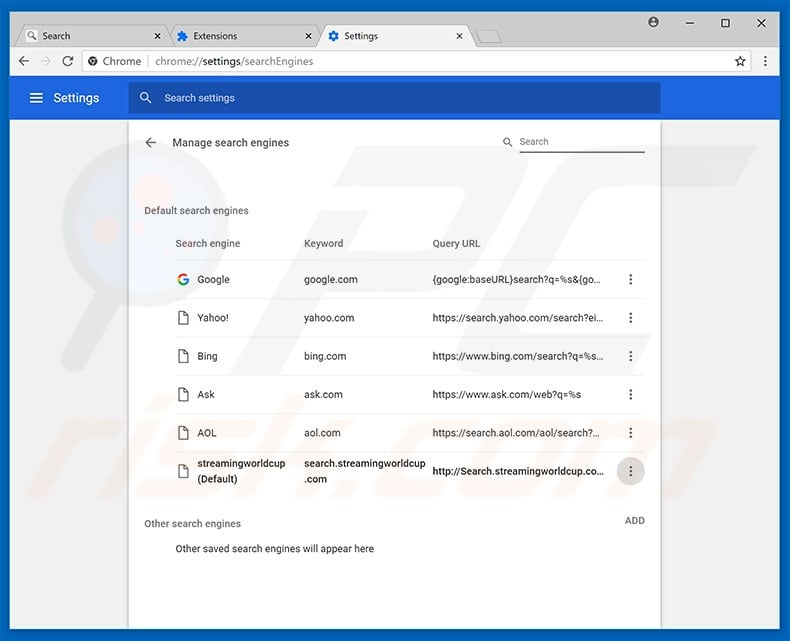Switch to the Search tab
This screenshot has height=641, width=790.
(93, 36)
